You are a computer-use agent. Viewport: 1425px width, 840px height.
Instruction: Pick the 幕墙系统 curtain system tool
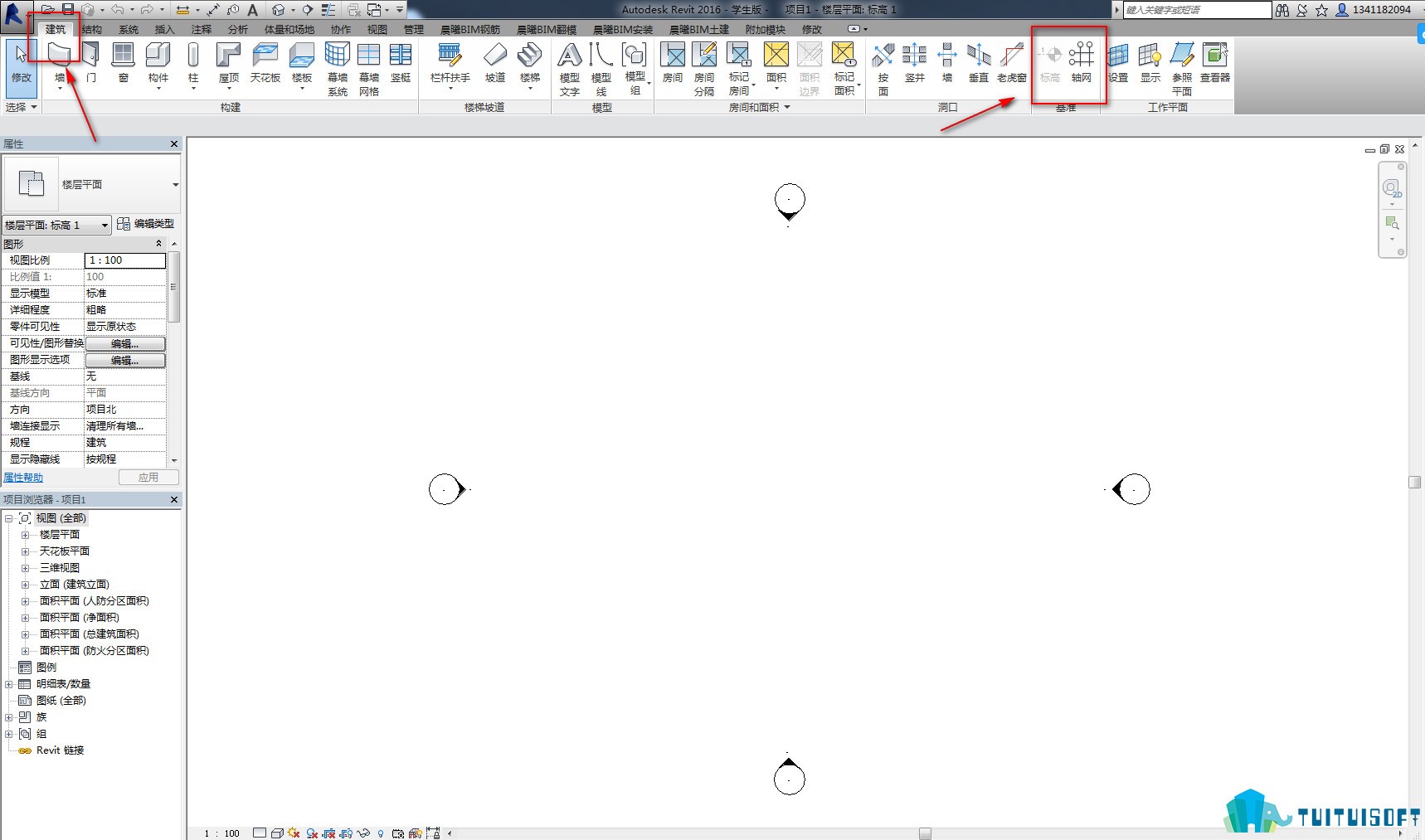point(338,70)
